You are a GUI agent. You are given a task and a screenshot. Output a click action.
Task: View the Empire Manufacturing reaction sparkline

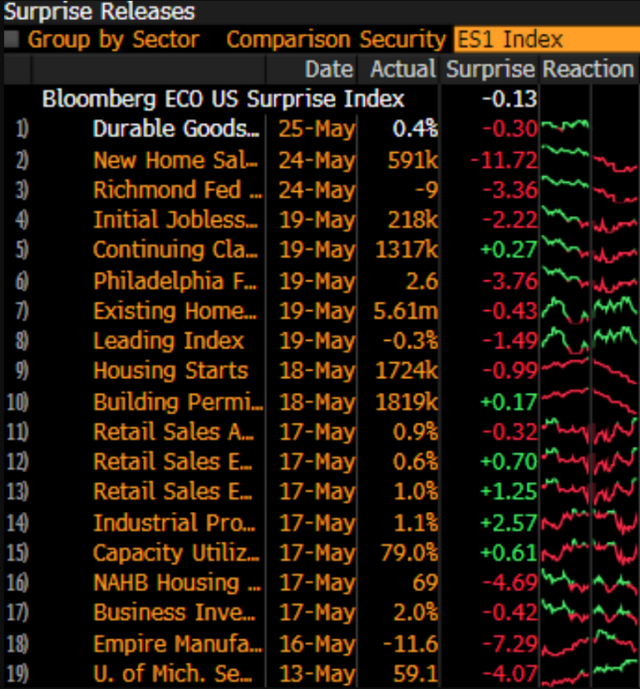click(589, 644)
